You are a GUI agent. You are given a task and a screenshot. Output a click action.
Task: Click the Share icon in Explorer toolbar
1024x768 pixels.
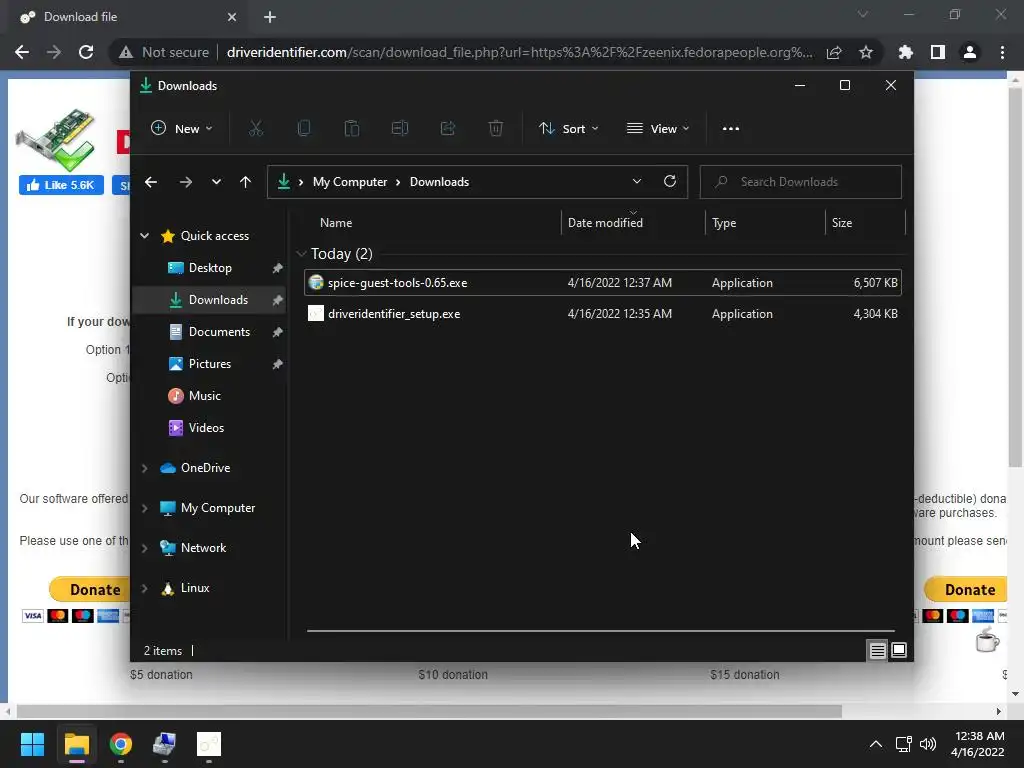point(447,129)
